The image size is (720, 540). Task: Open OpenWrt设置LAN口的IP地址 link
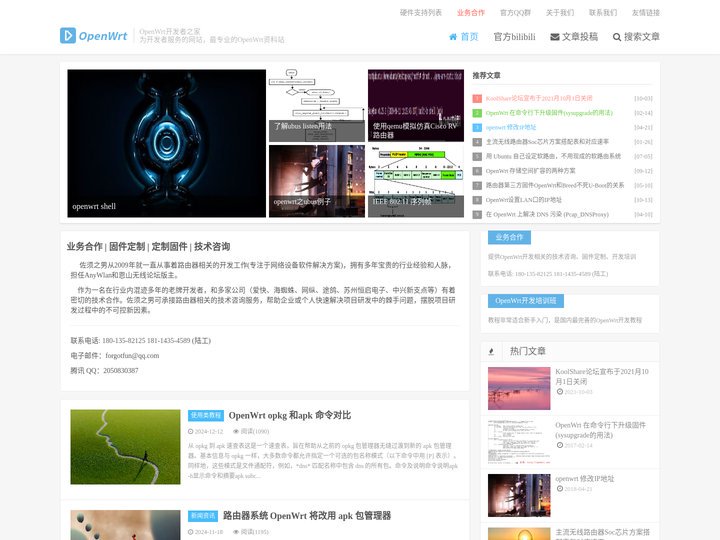pos(523,200)
